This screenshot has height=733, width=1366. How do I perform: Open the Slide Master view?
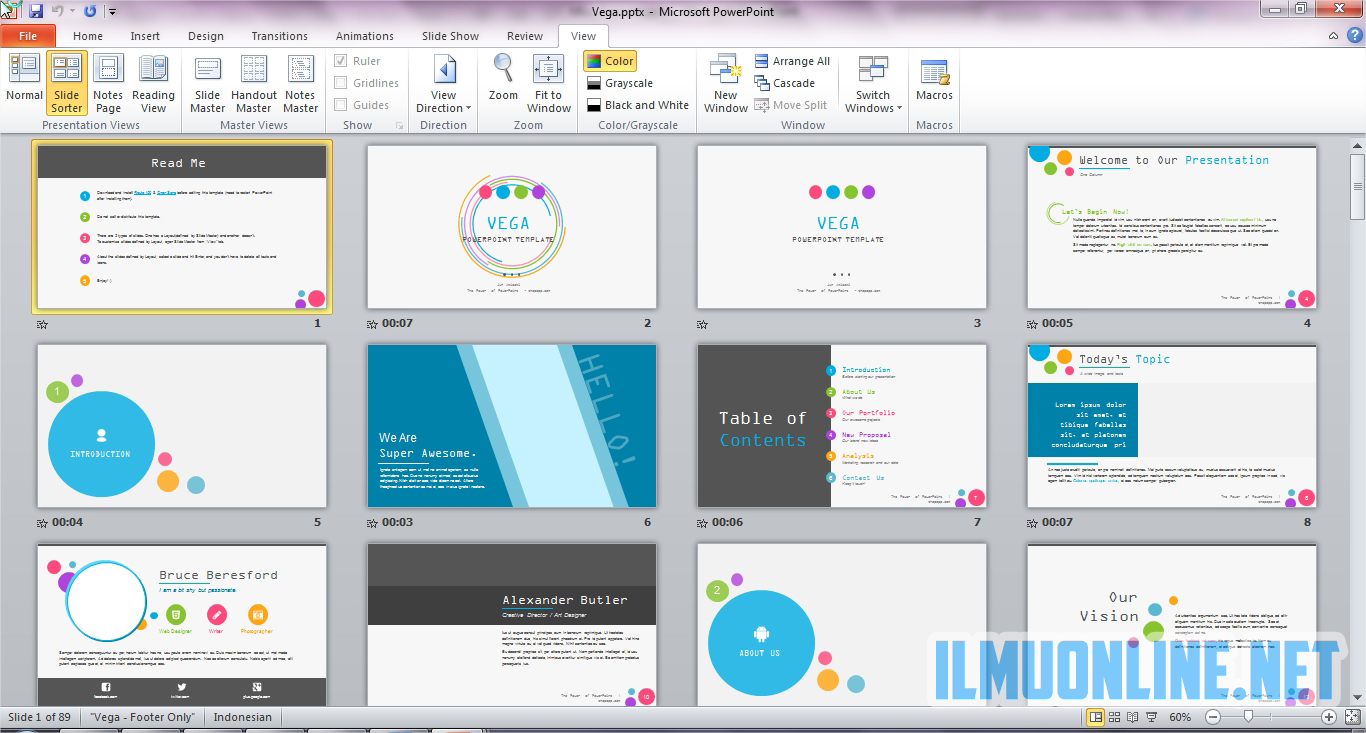(x=207, y=82)
